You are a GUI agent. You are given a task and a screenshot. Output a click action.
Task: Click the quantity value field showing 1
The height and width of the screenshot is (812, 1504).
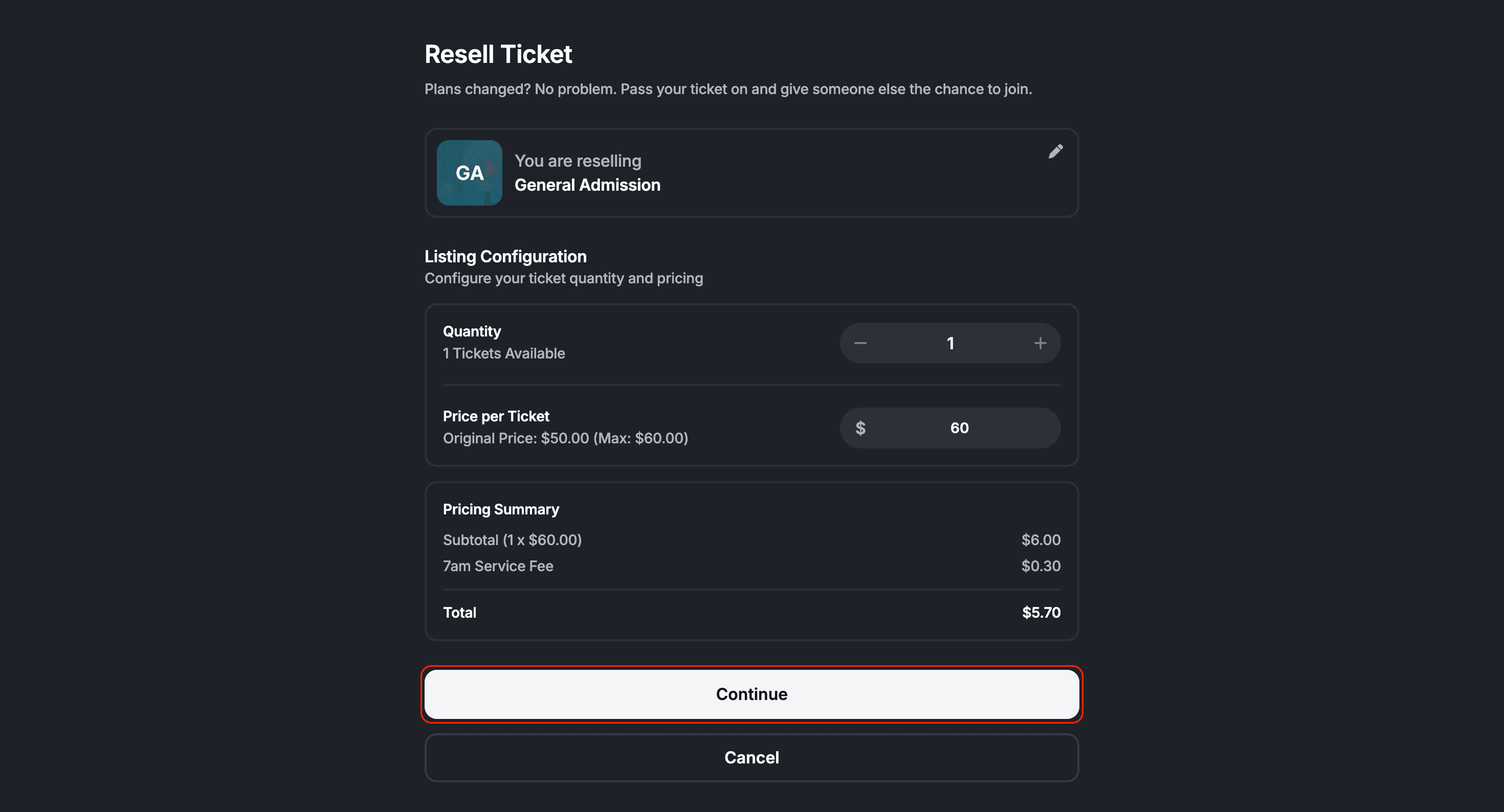point(950,343)
